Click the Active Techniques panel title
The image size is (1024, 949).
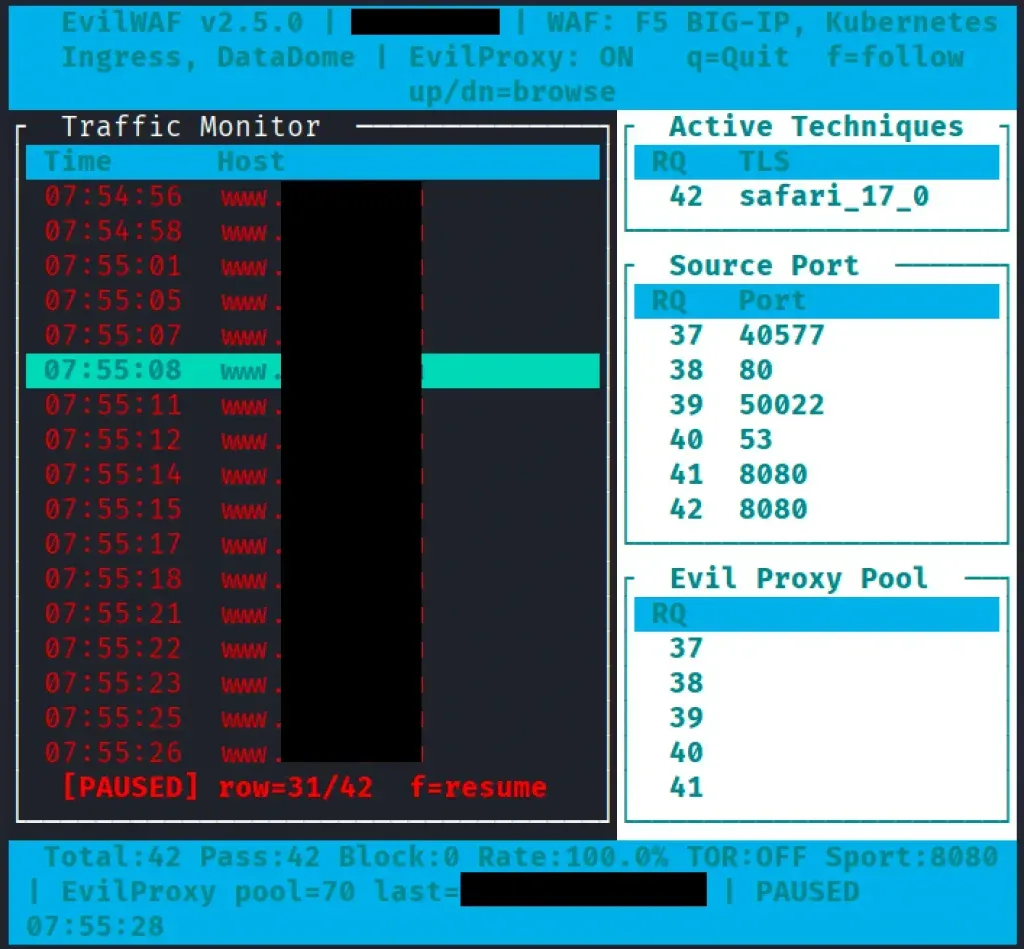(x=816, y=126)
